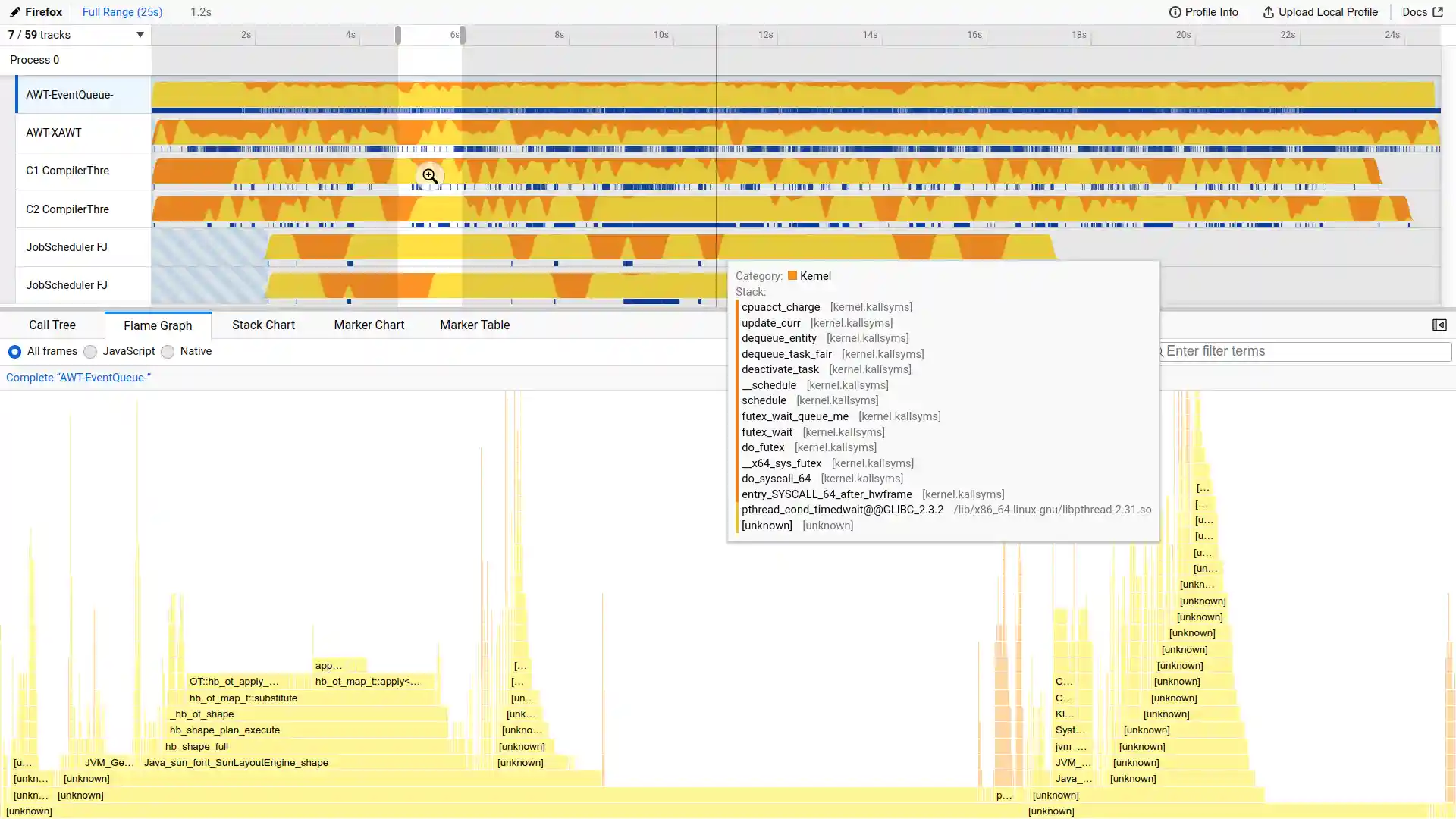The width and height of the screenshot is (1456, 819).
Task: Select the All frames radio button
Action: (x=14, y=351)
